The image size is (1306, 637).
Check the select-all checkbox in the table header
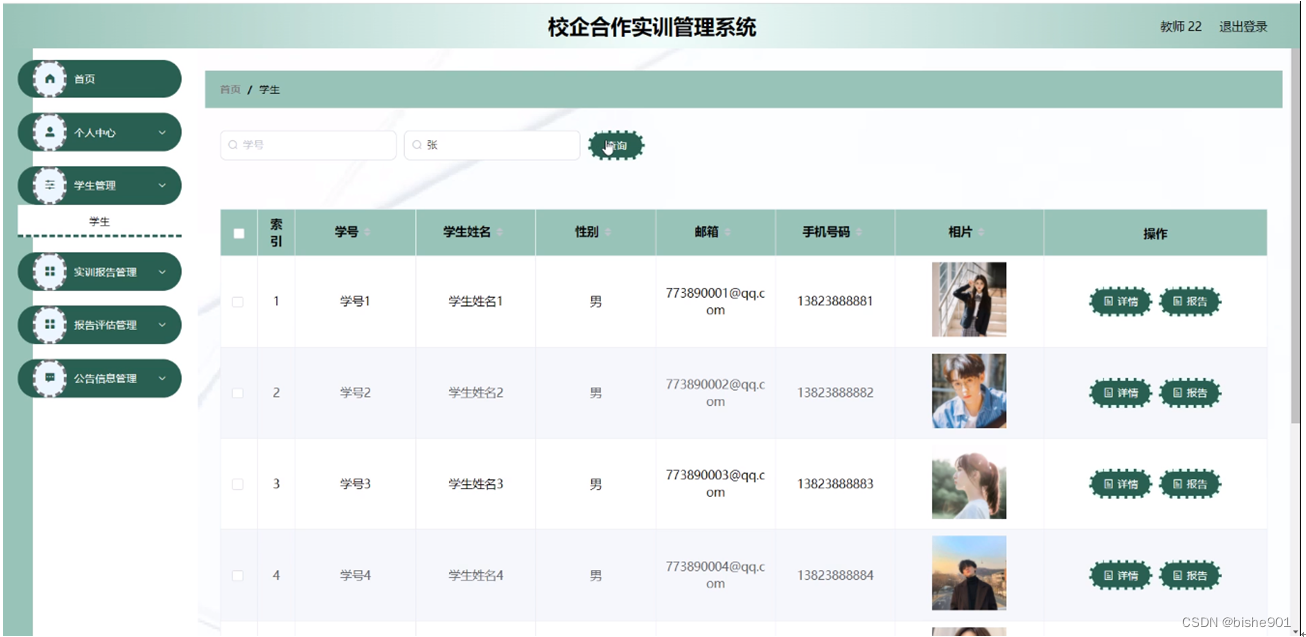tap(238, 231)
